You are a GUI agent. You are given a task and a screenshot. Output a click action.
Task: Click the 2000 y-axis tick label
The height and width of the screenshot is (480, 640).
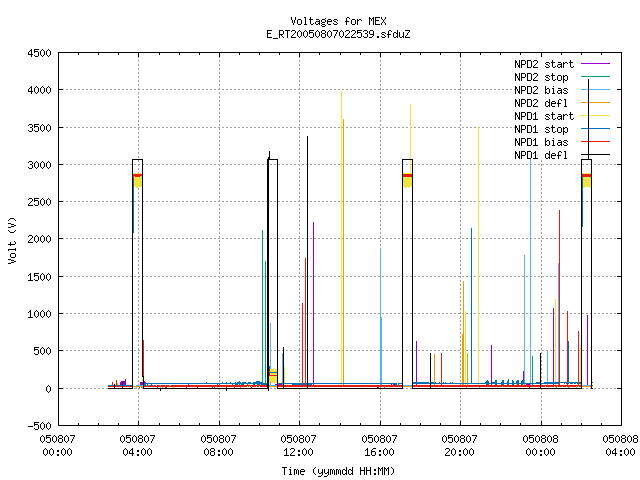[40, 239]
